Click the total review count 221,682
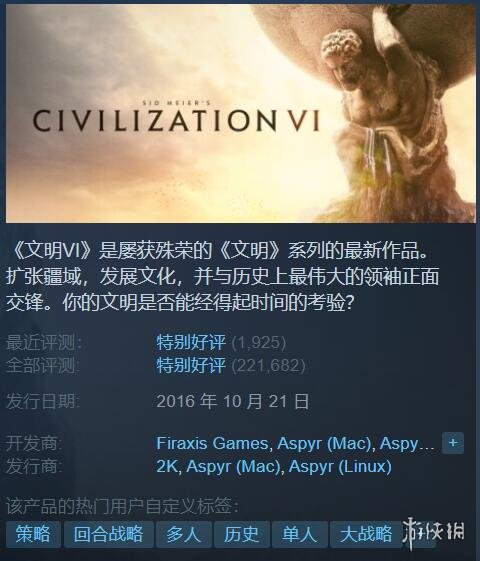Viewport: 480px width, 561px height. point(268,366)
